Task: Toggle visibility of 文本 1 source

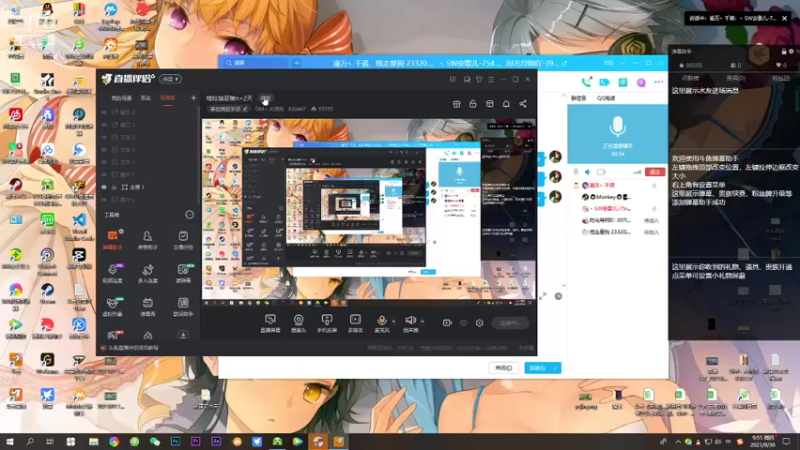Action: click(104, 162)
